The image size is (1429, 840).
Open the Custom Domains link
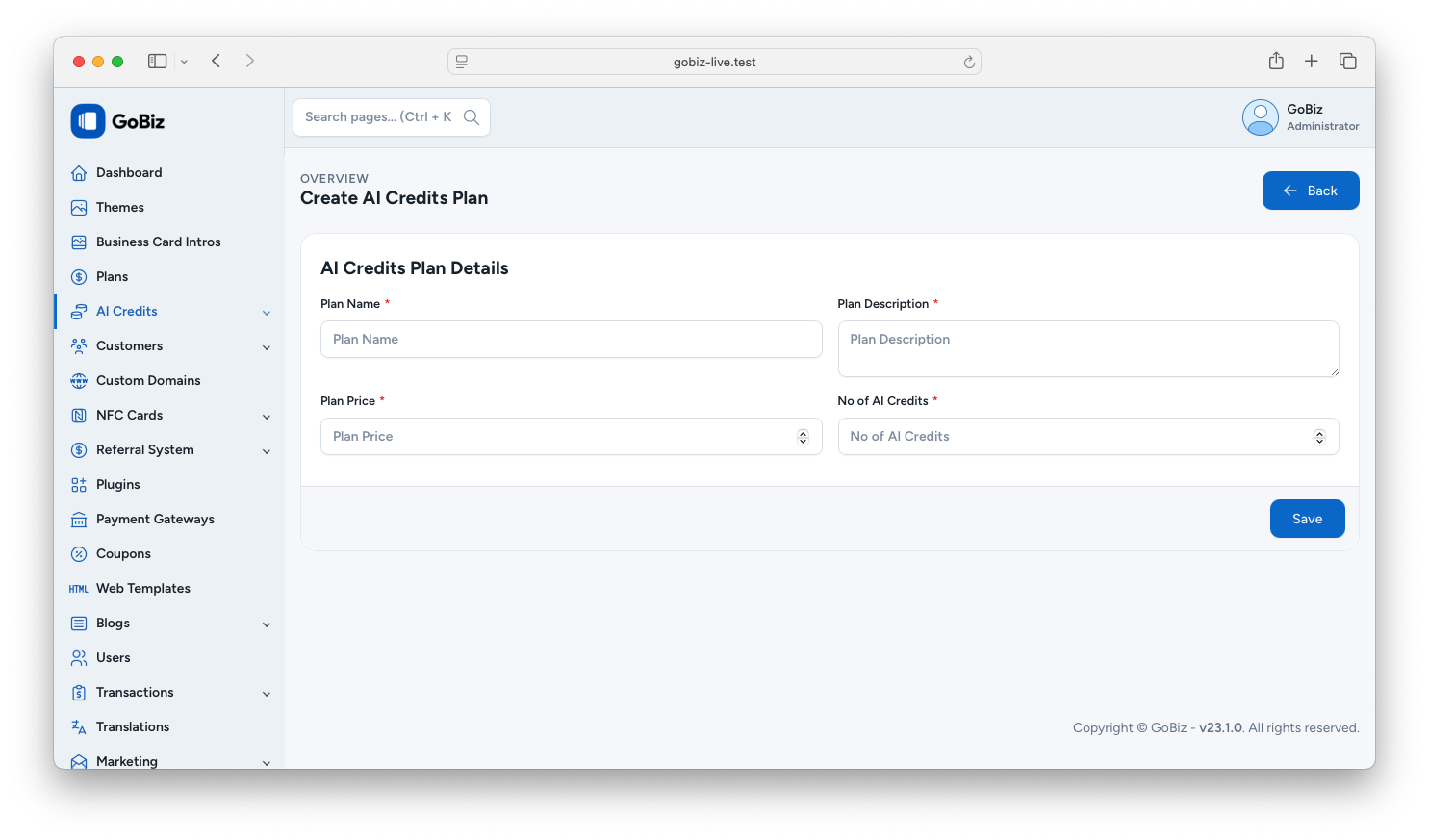148,381
